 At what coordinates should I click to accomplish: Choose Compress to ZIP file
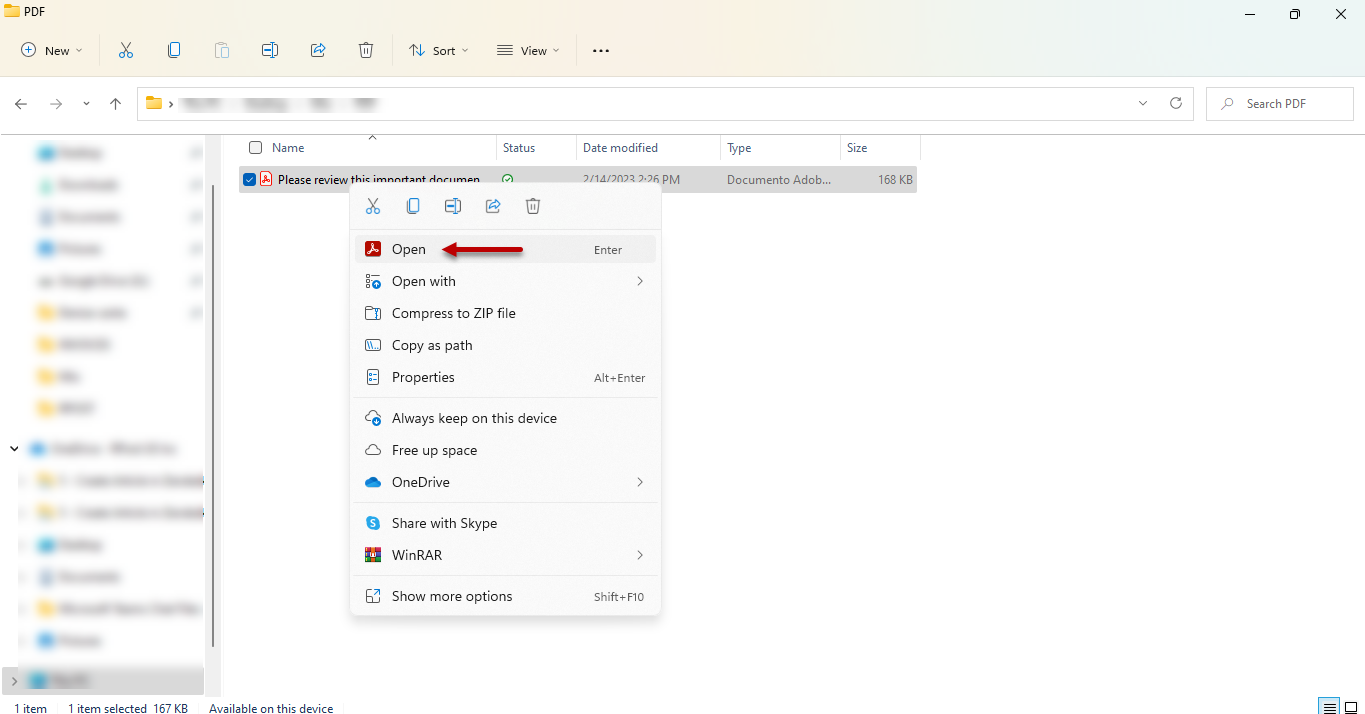[453, 313]
